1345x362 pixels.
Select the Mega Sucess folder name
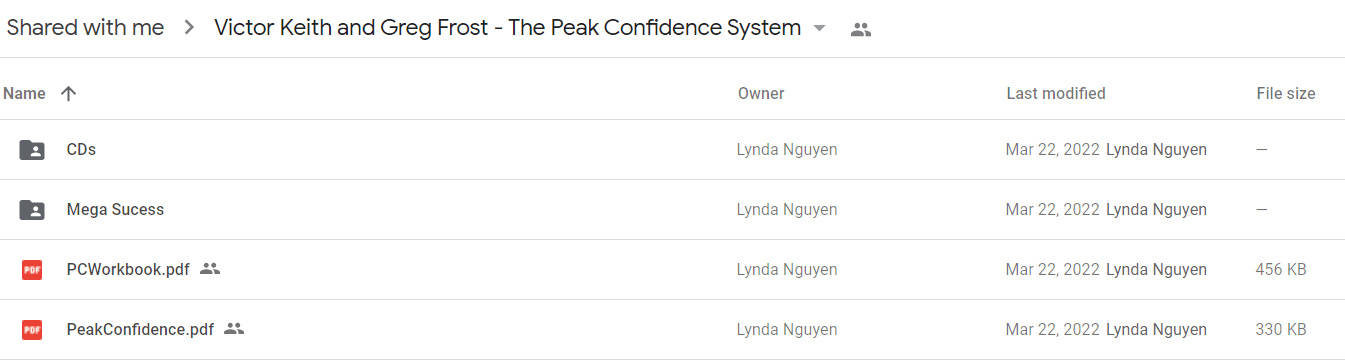coord(115,210)
